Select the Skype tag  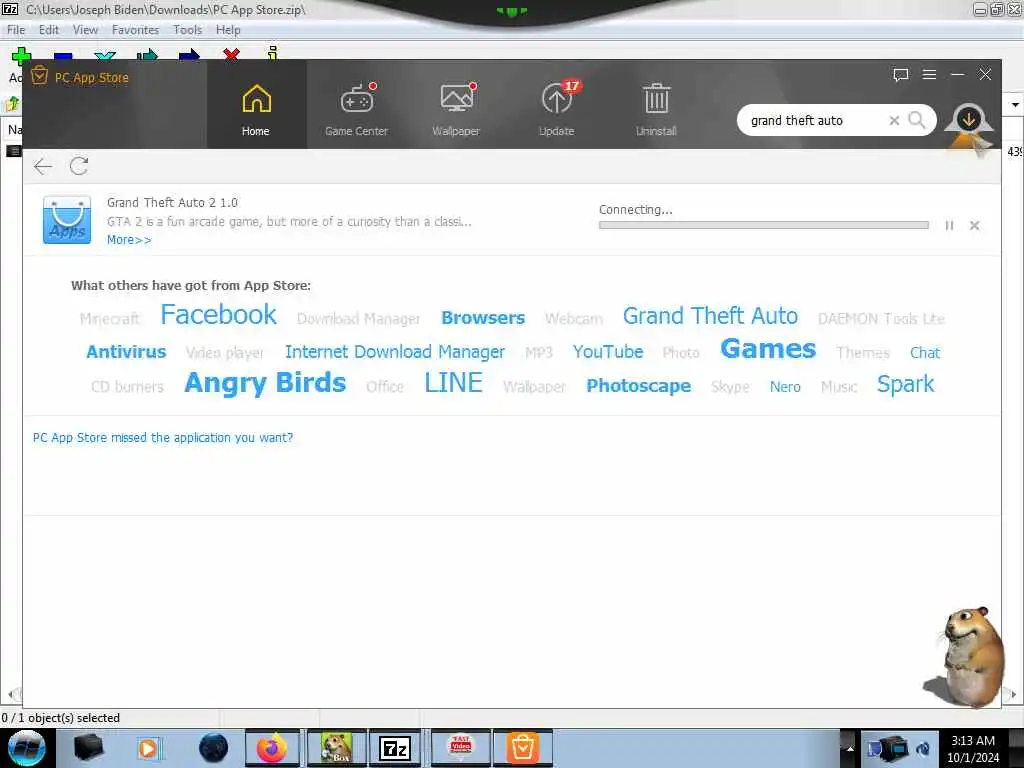(730, 387)
